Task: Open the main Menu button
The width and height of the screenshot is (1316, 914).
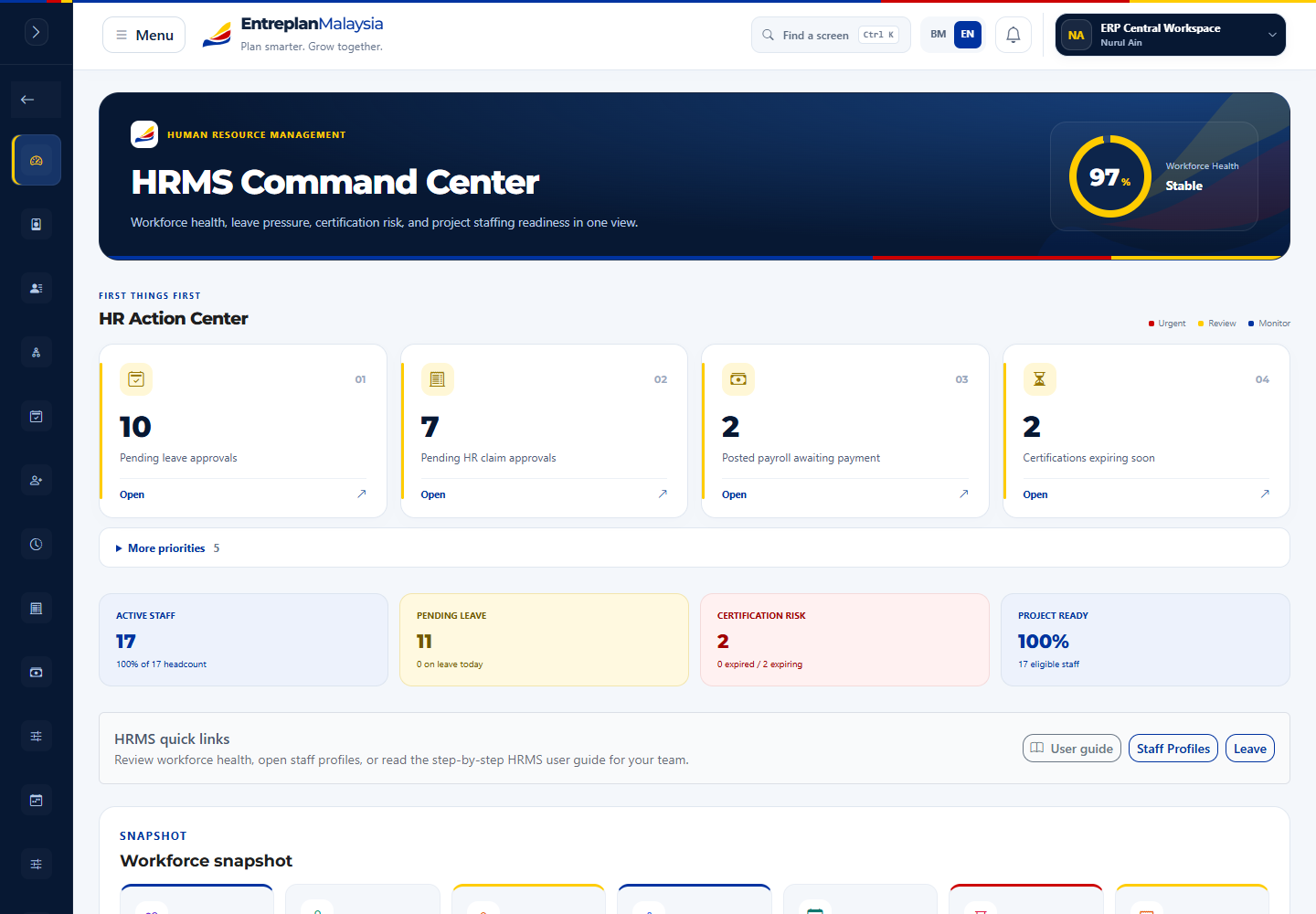Action: (x=144, y=35)
